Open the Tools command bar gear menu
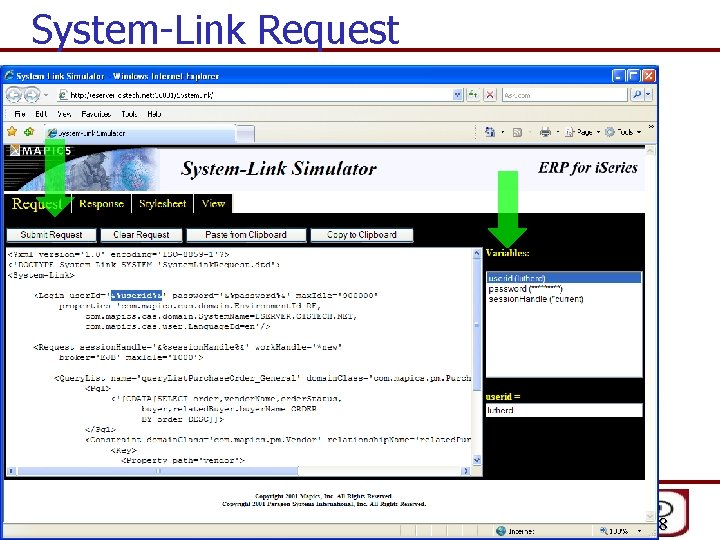The height and width of the screenshot is (540, 720). tap(623, 132)
